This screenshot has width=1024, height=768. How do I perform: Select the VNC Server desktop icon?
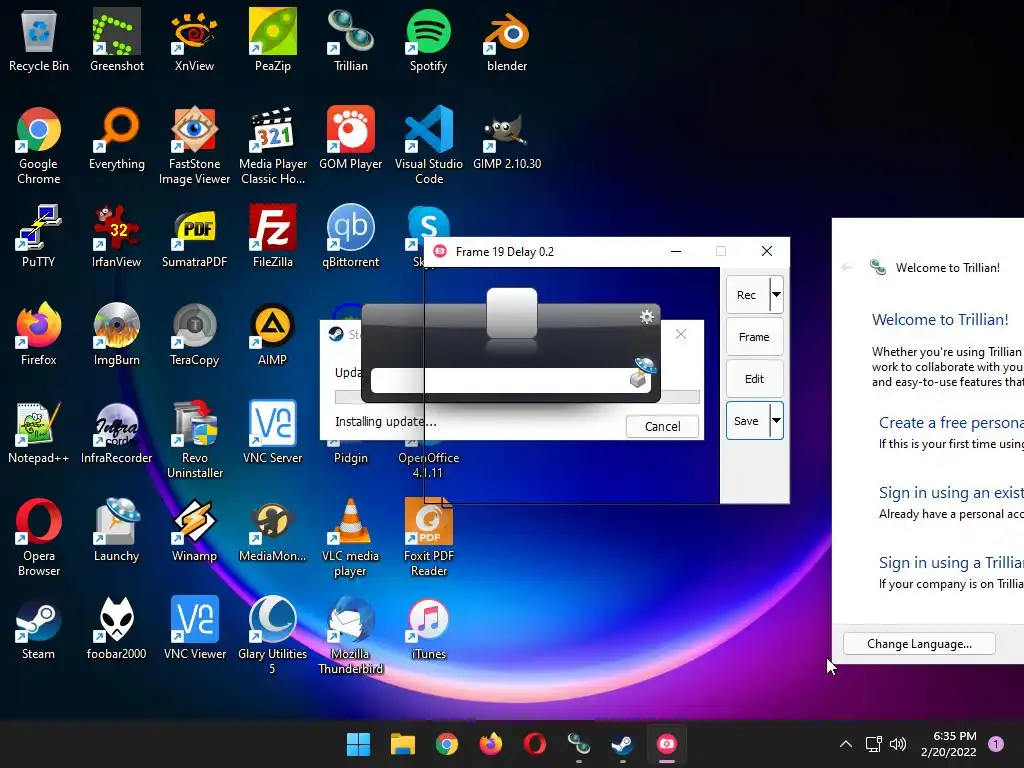(272, 432)
